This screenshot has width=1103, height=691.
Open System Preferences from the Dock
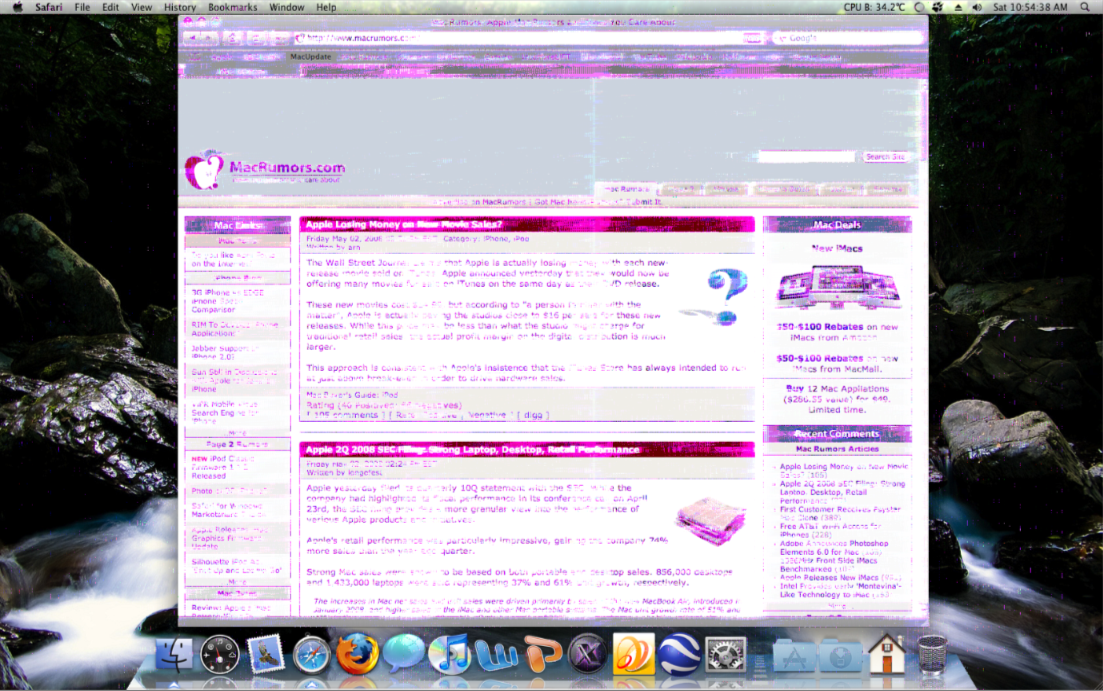click(x=725, y=654)
